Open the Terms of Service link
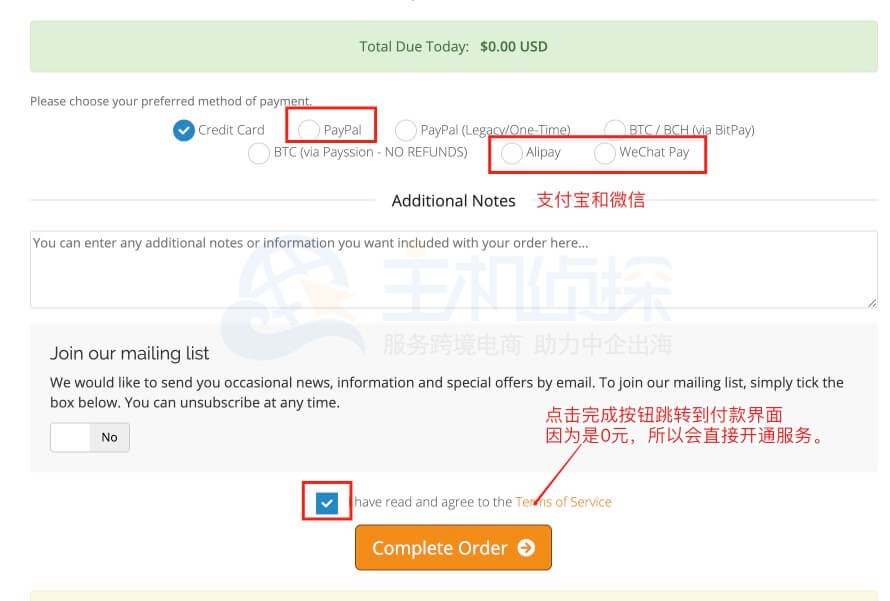This screenshot has height=601, width=890. point(563,502)
